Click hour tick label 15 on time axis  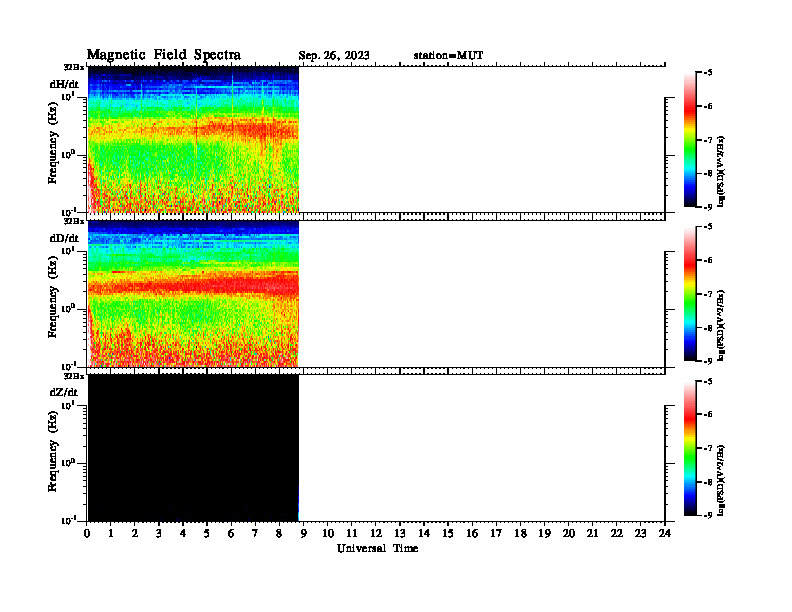point(448,533)
